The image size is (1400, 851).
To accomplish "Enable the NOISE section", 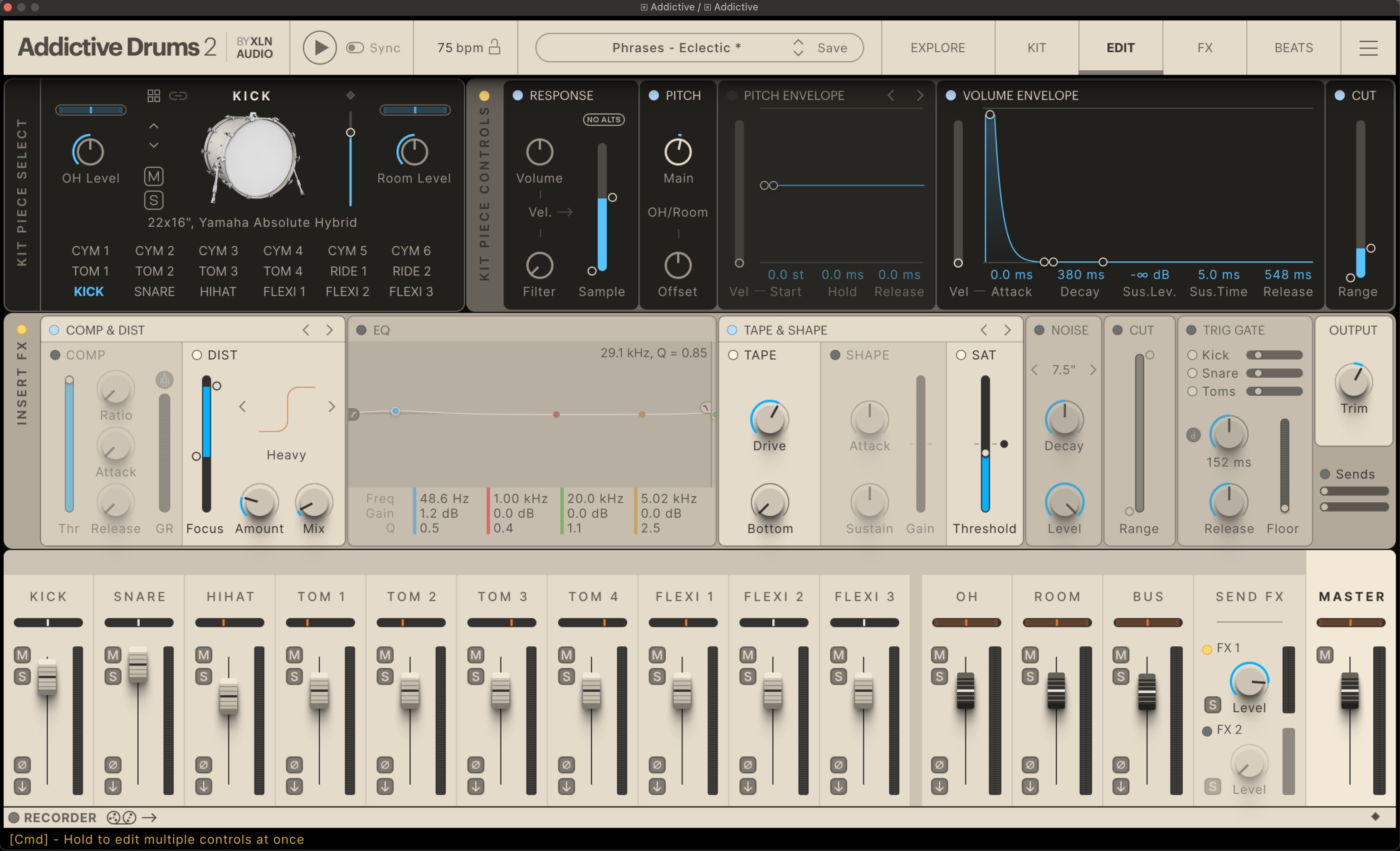I will click(x=1039, y=330).
